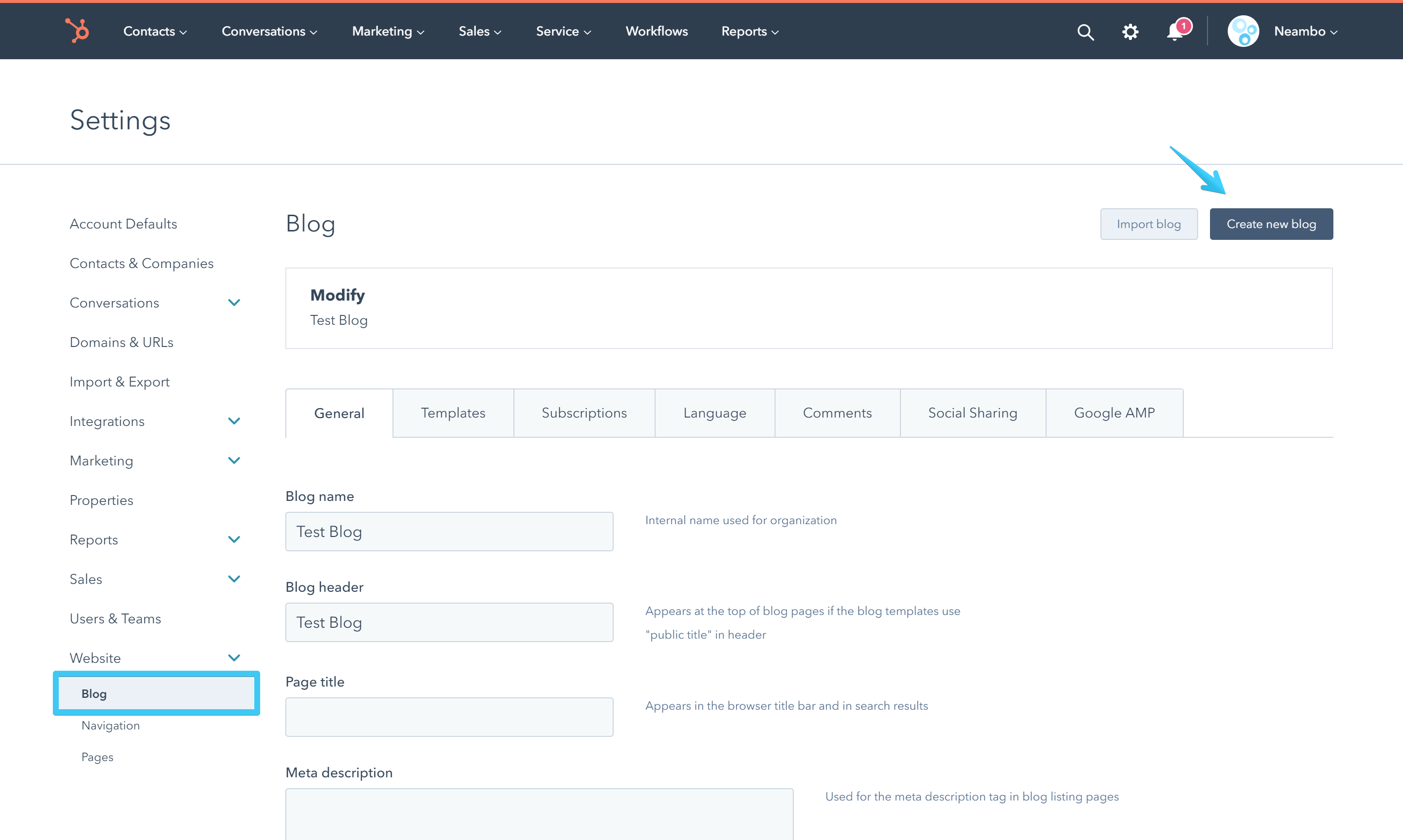Open Users & Teams settings
Image resolution: width=1403 pixels, height=840 pixels.
115,618
